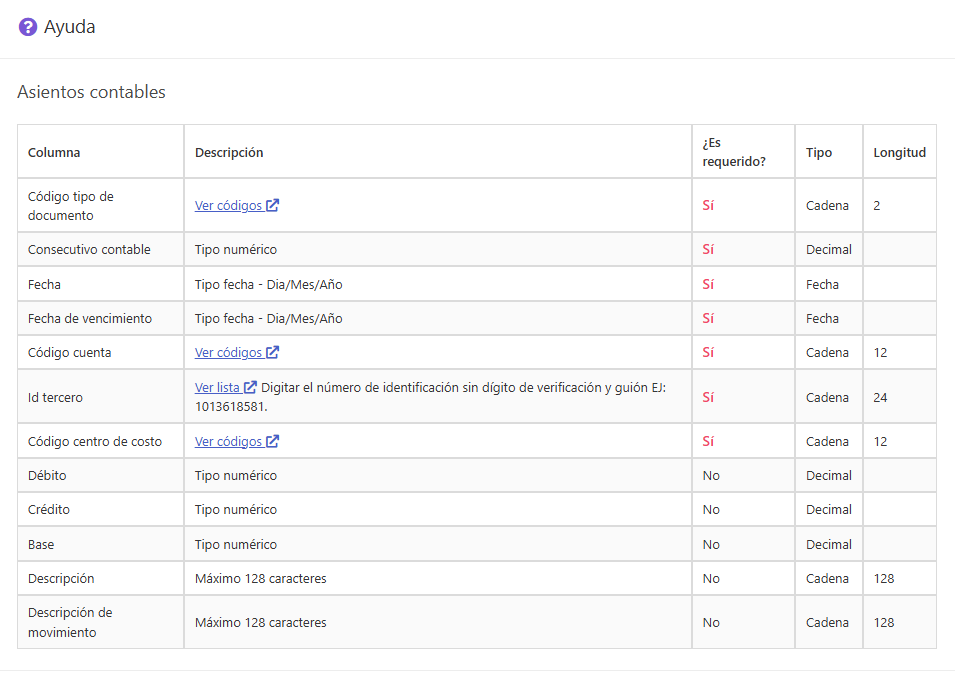The width and height of the screenshot is (955, 690).
Task: Click the Columna table header
Action: tap(54, 152)
